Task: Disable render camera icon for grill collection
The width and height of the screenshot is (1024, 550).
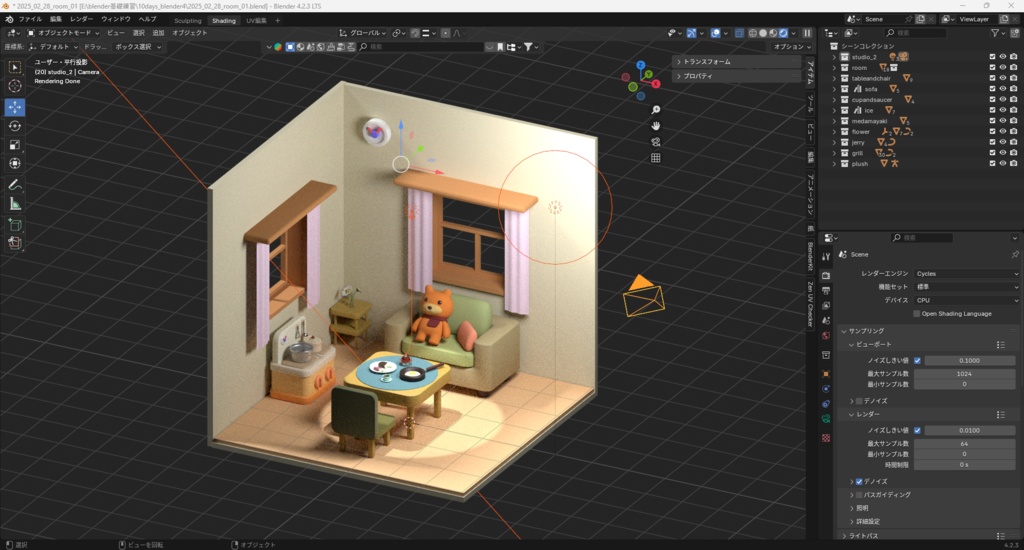Action: point(1014,153)
